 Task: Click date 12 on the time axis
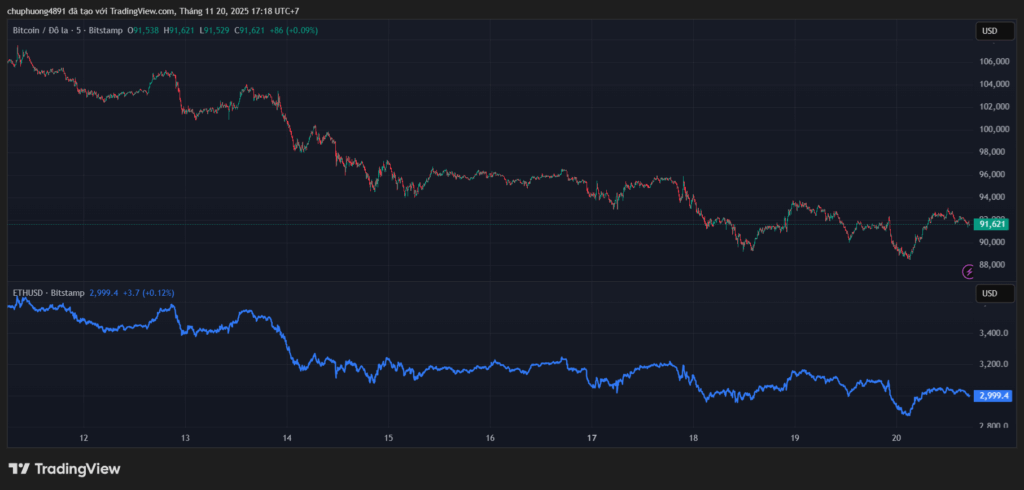click(84, 438)
